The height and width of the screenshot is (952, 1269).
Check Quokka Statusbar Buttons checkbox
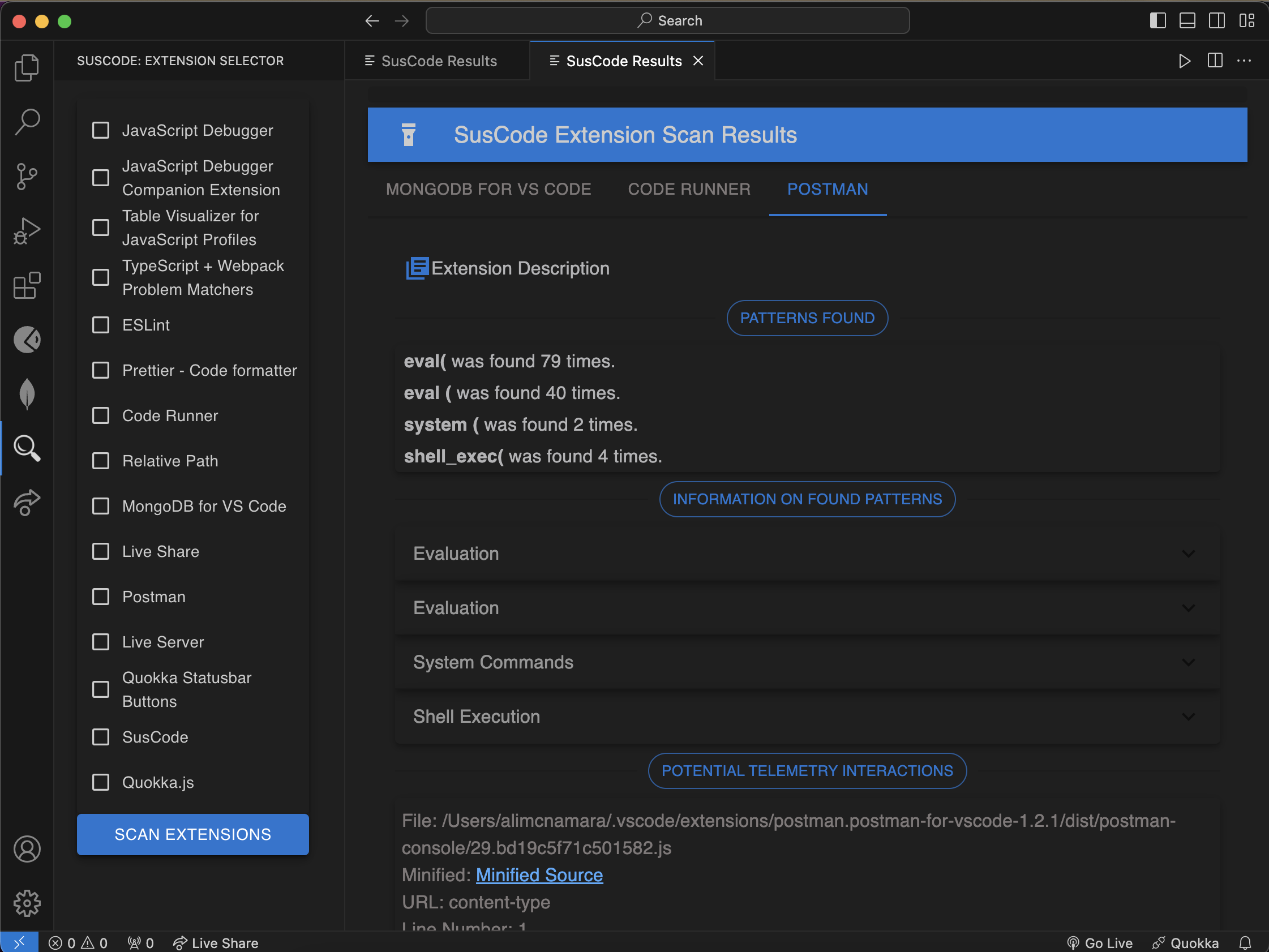(x=101, y=689)
